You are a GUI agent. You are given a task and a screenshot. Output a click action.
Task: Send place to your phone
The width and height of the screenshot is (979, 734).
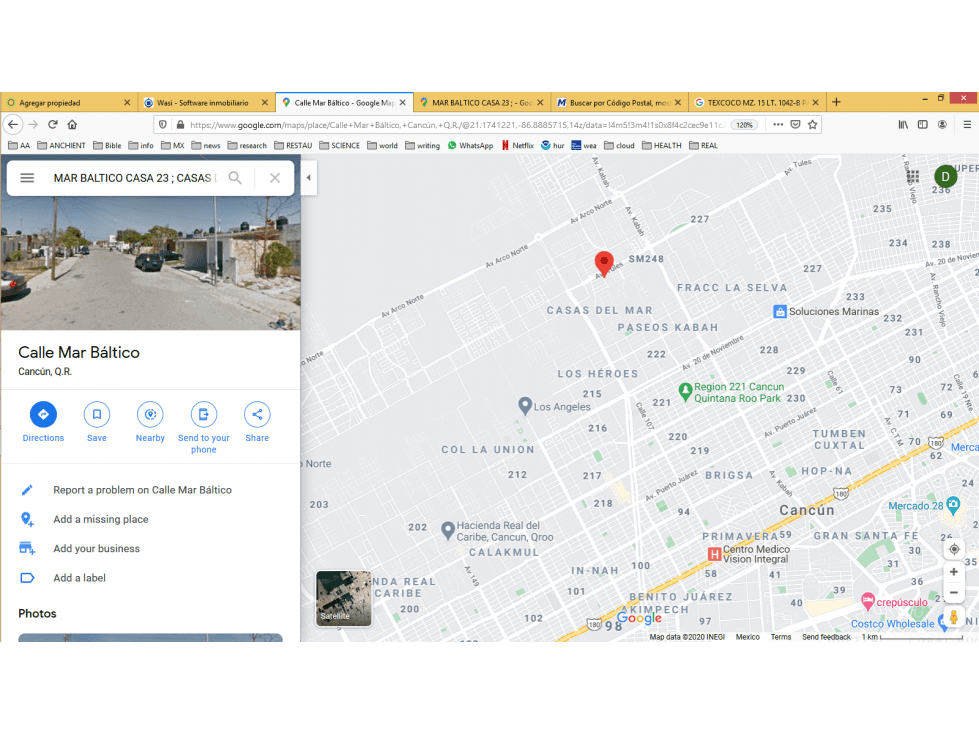[x=204, y=428]
